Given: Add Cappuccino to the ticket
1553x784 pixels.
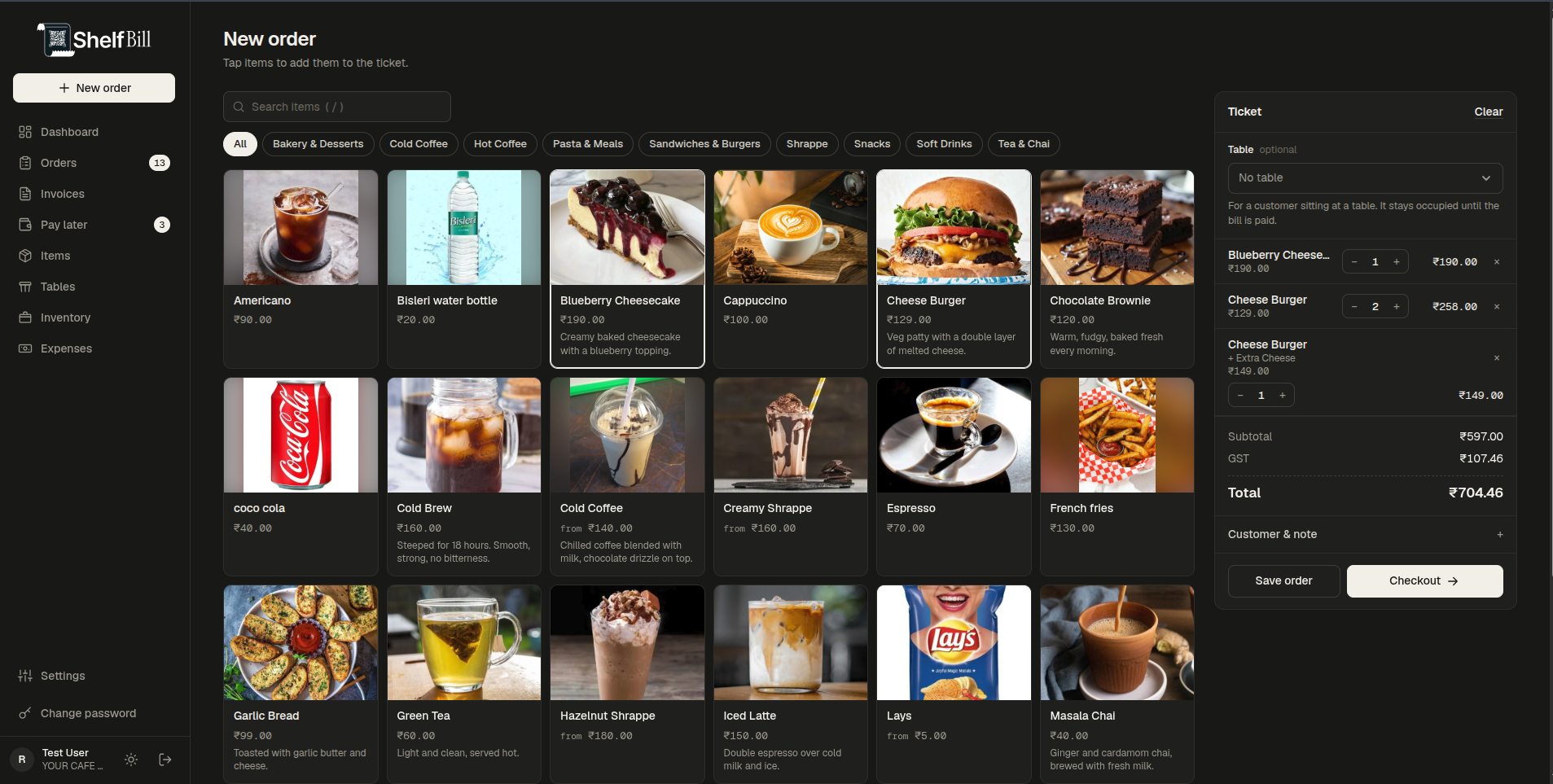Looking at the screenshot, I should point(790,269).
